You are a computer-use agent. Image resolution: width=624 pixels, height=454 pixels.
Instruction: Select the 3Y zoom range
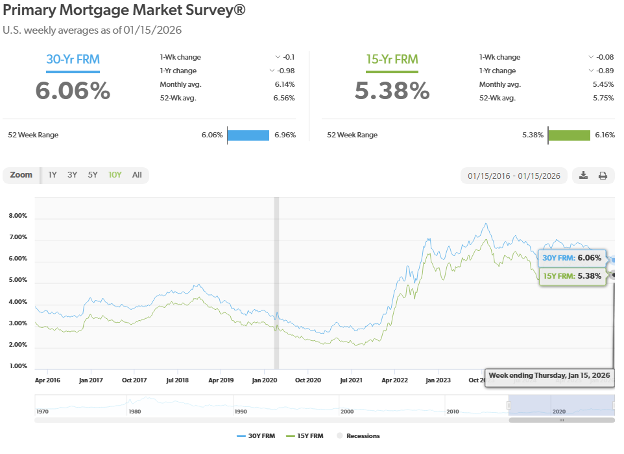[x=72, y=175]
